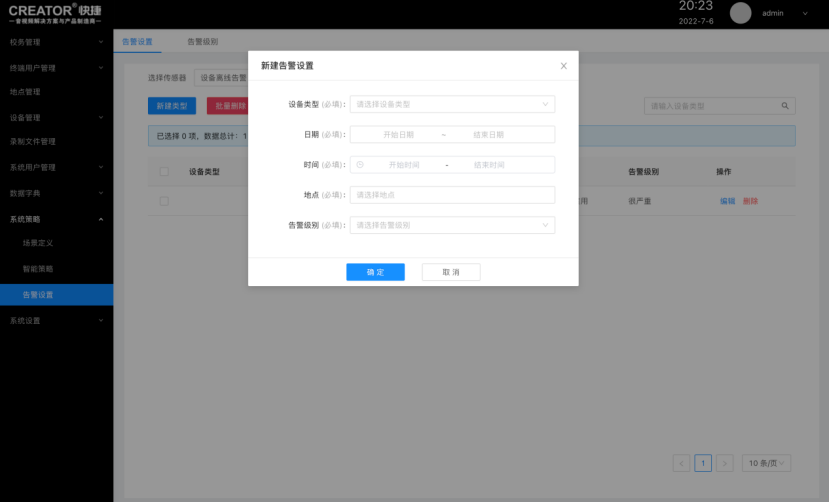Open the 10条/页 page size dropdown
This screenshot has height=502, width=829.
[768, 463]
